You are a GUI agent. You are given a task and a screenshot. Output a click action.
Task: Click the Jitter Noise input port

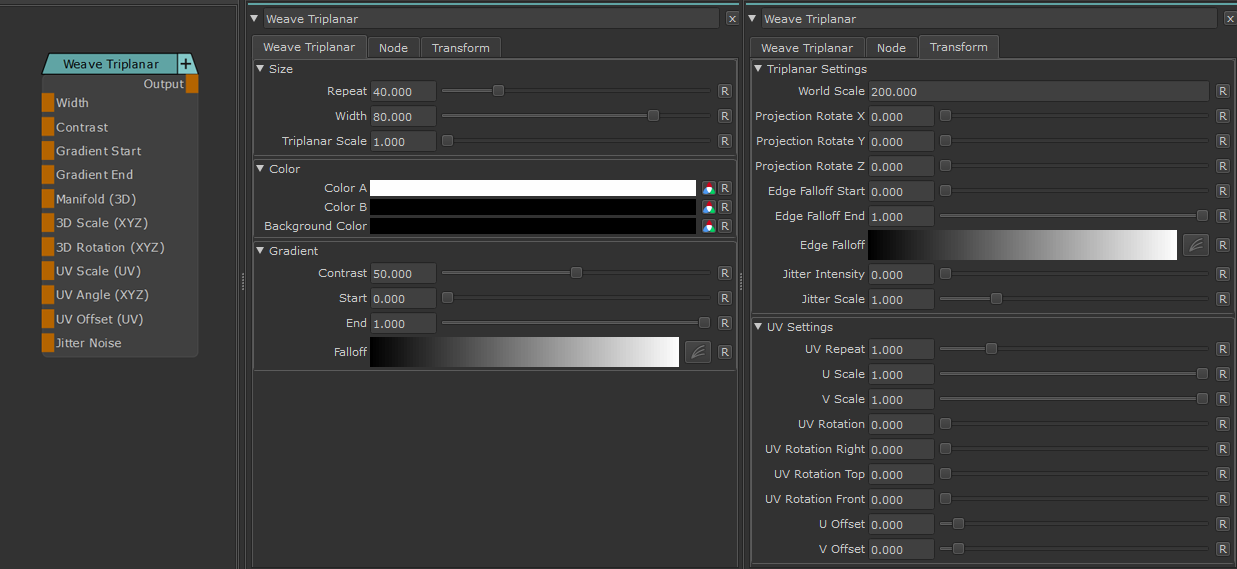47,343
